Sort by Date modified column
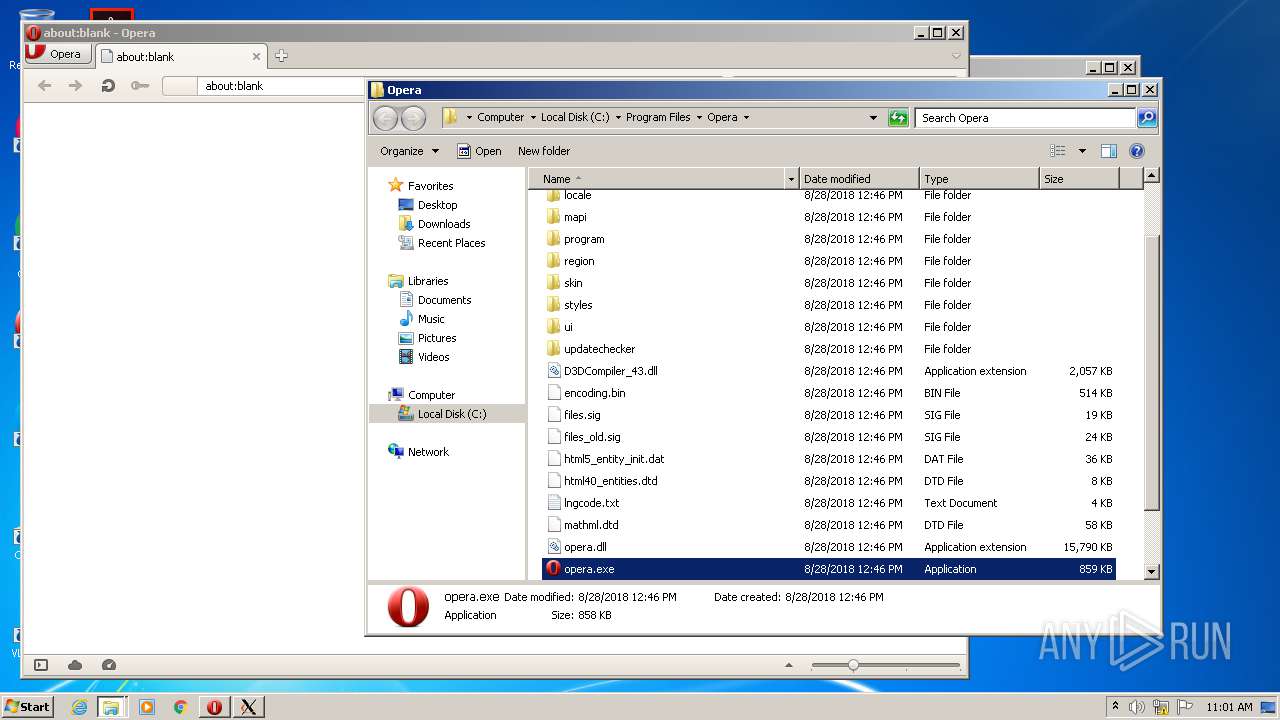 [859, 179]
